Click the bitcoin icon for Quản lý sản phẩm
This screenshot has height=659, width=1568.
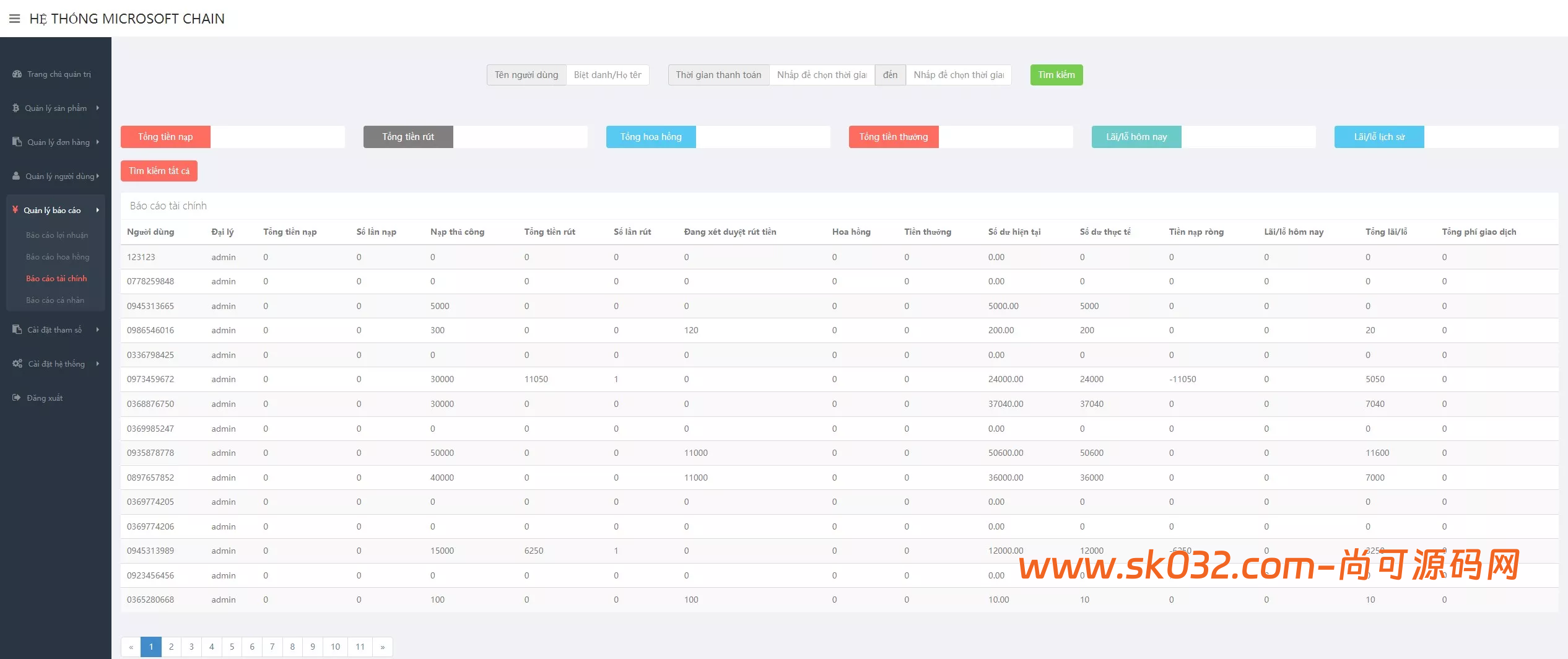point(15,108)
